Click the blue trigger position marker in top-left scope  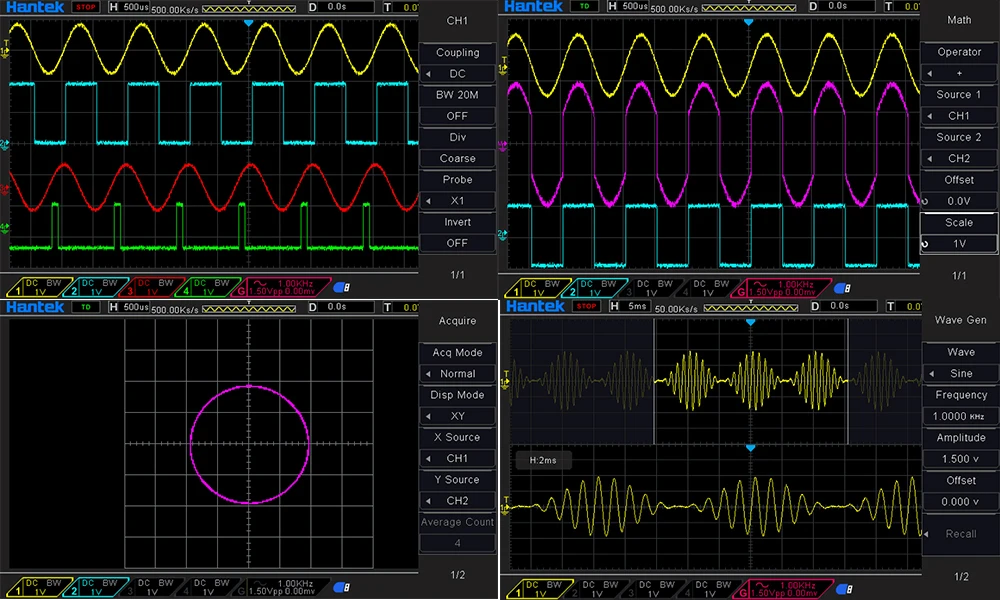tap(249, 23)
